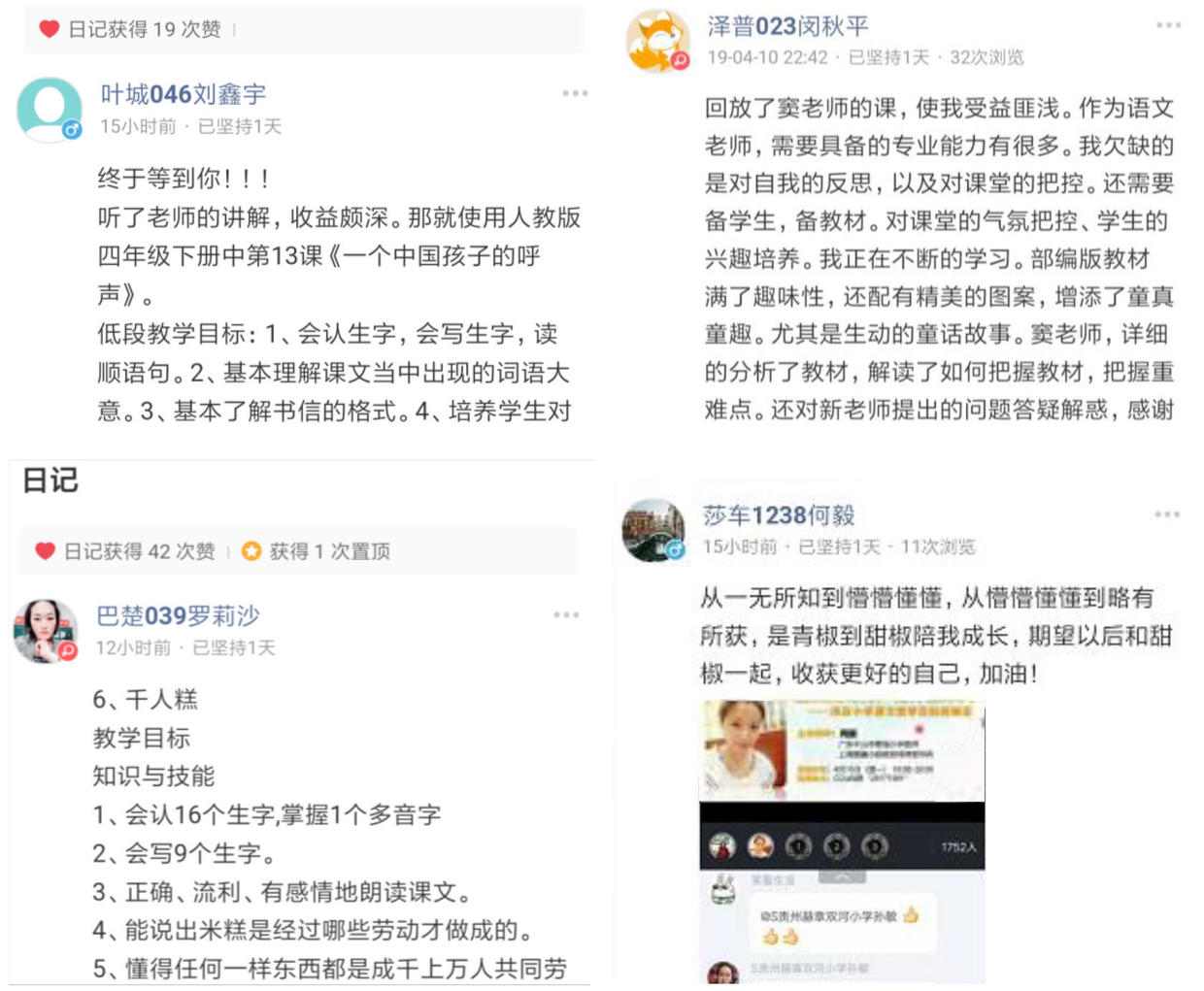1204x991 pixels.
Task: Click the username 莎车1238何毅
Action: (779, 514)
